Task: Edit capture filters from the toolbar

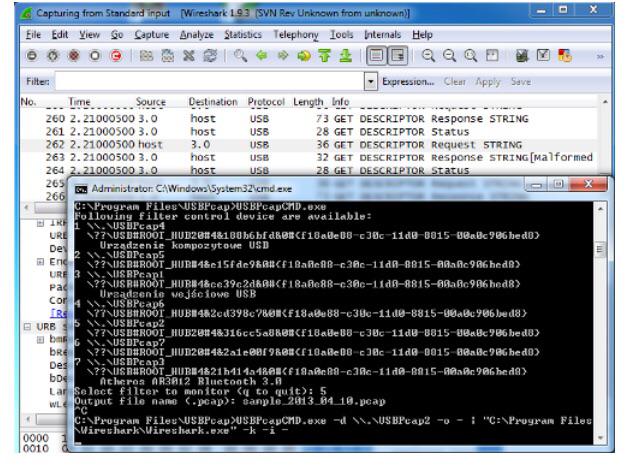Action: tap(522, 55)
